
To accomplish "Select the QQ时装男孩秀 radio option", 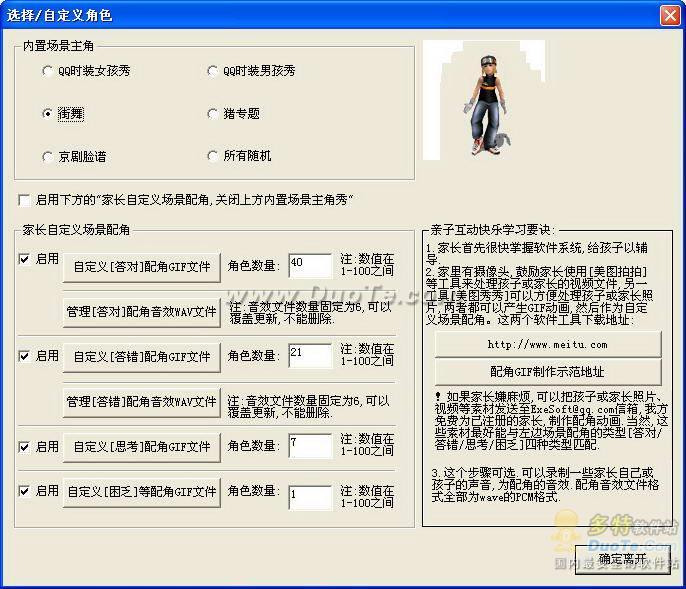I will click(x=213, y=71).
